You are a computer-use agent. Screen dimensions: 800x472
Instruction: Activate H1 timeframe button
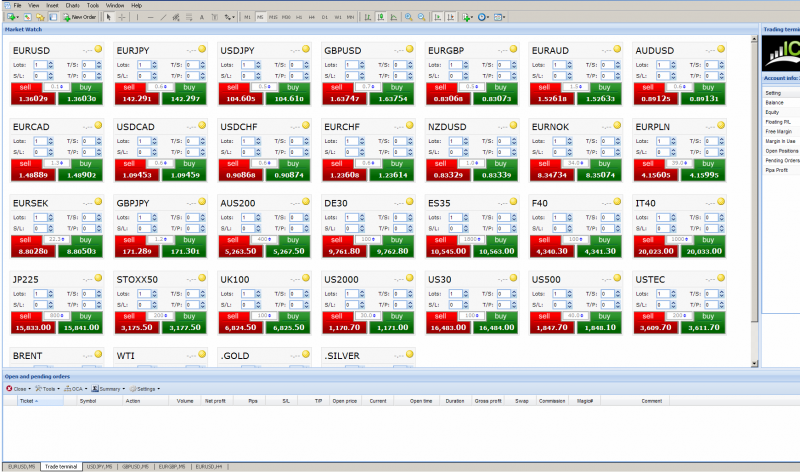point(299,17)
